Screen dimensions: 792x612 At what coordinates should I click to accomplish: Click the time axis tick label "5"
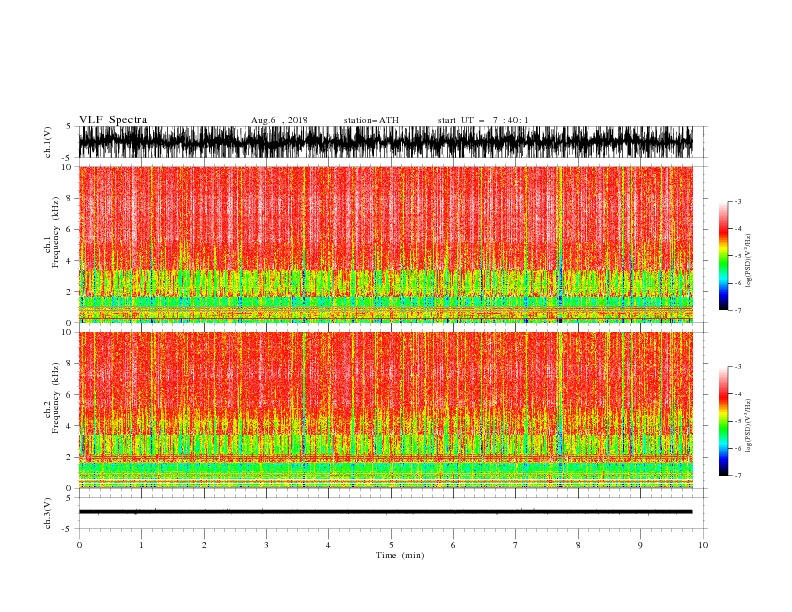coord(391,545)
